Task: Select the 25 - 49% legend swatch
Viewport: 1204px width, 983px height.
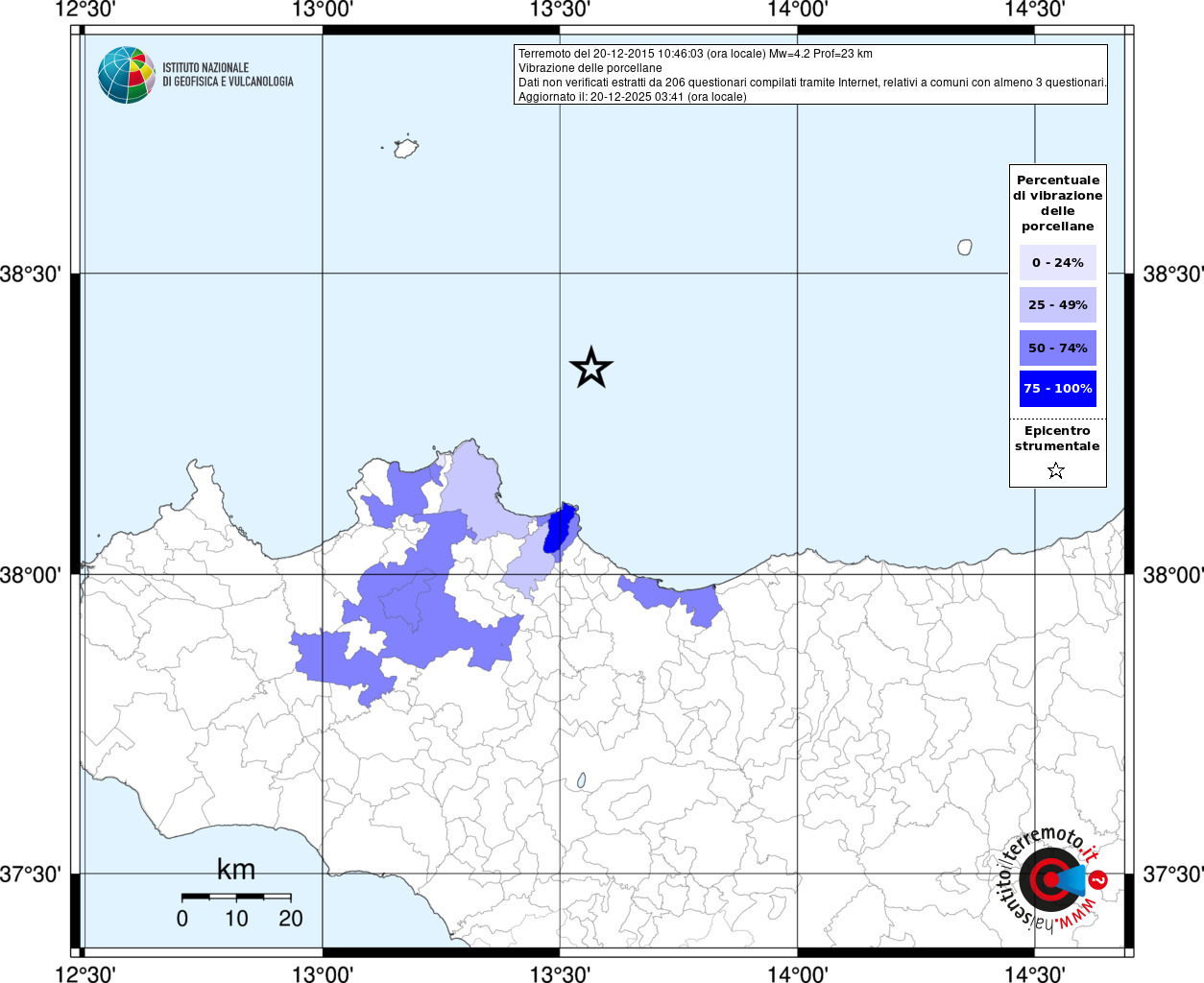Action: coord(1057,305)
